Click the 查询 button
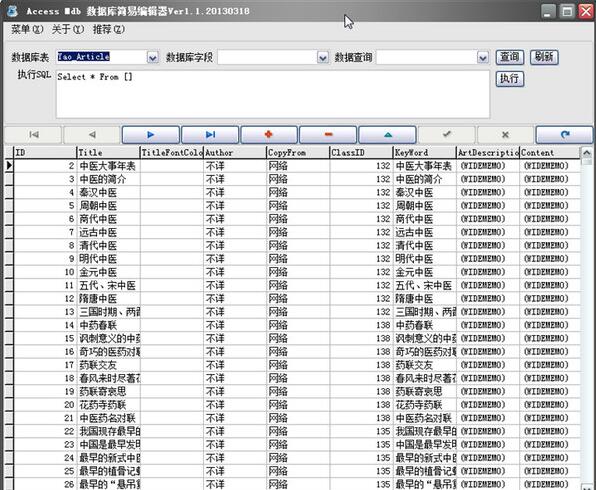 (510, 57)
